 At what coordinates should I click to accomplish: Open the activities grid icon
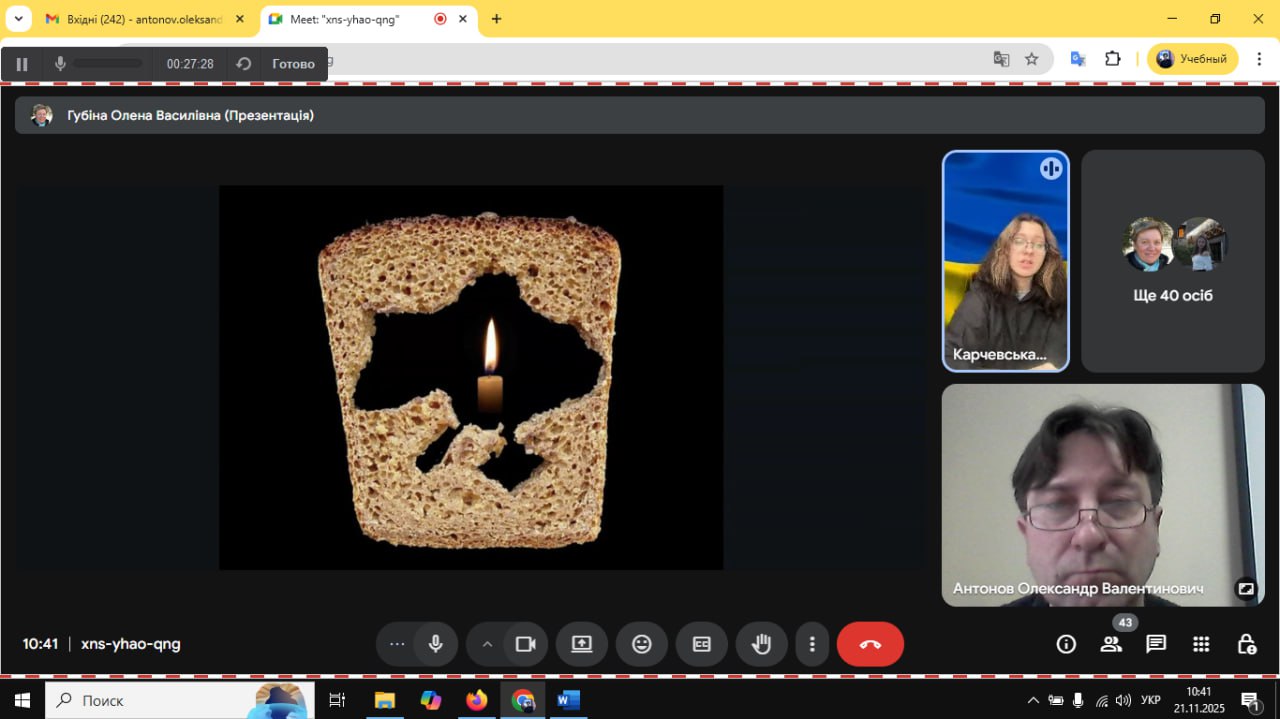point(1201,644)
